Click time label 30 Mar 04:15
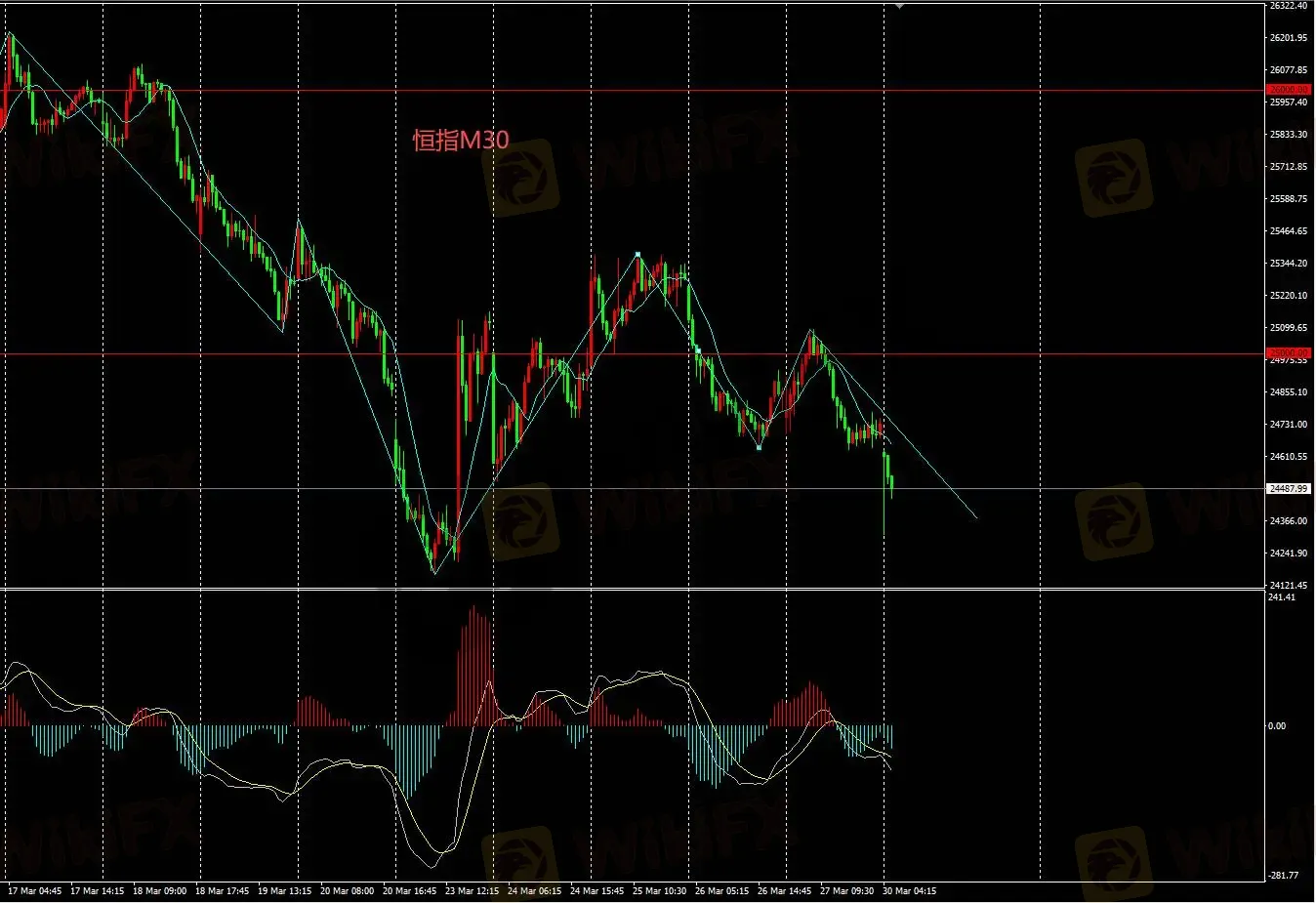This screenshot has height=903, width=1316. [909, 891]
